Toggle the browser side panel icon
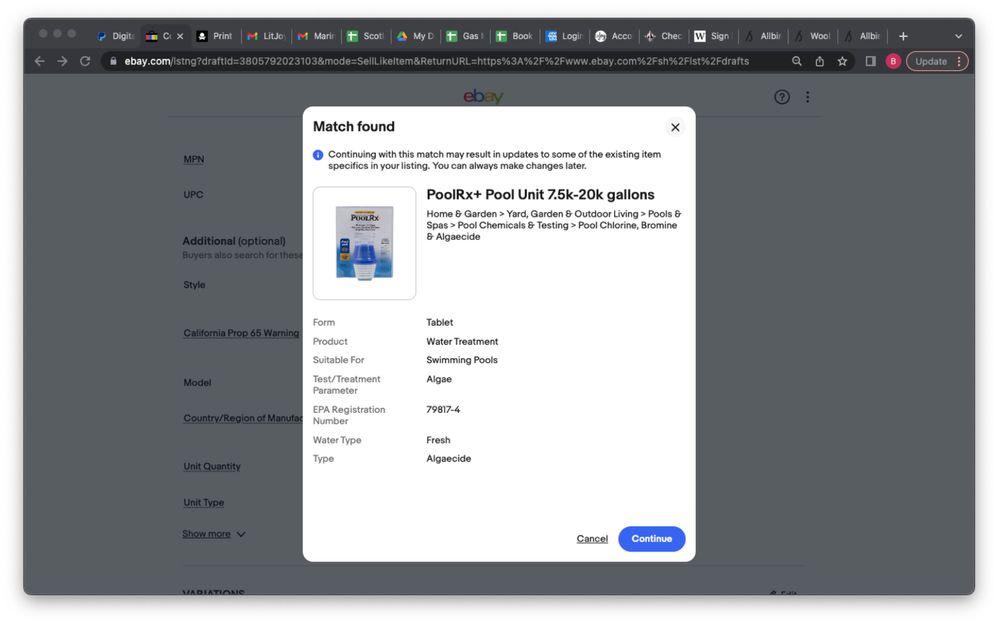Screen dimensions: 998x624 (x=870, y=61)
